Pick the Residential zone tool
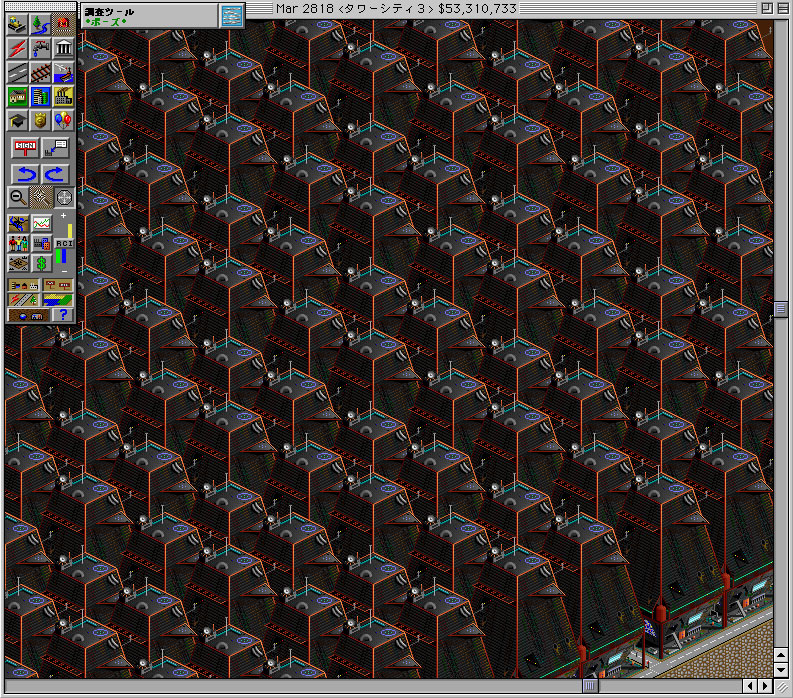 [x=17, y=96]
